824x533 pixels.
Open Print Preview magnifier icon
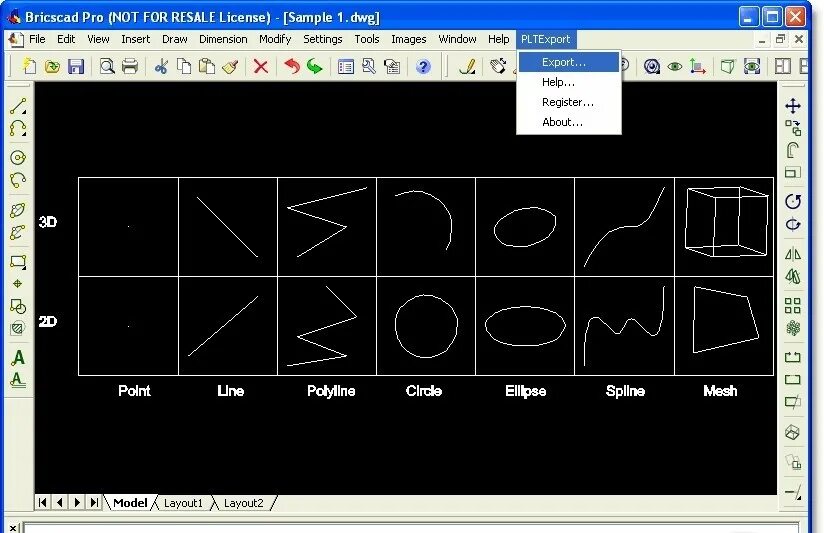point(107,67)
